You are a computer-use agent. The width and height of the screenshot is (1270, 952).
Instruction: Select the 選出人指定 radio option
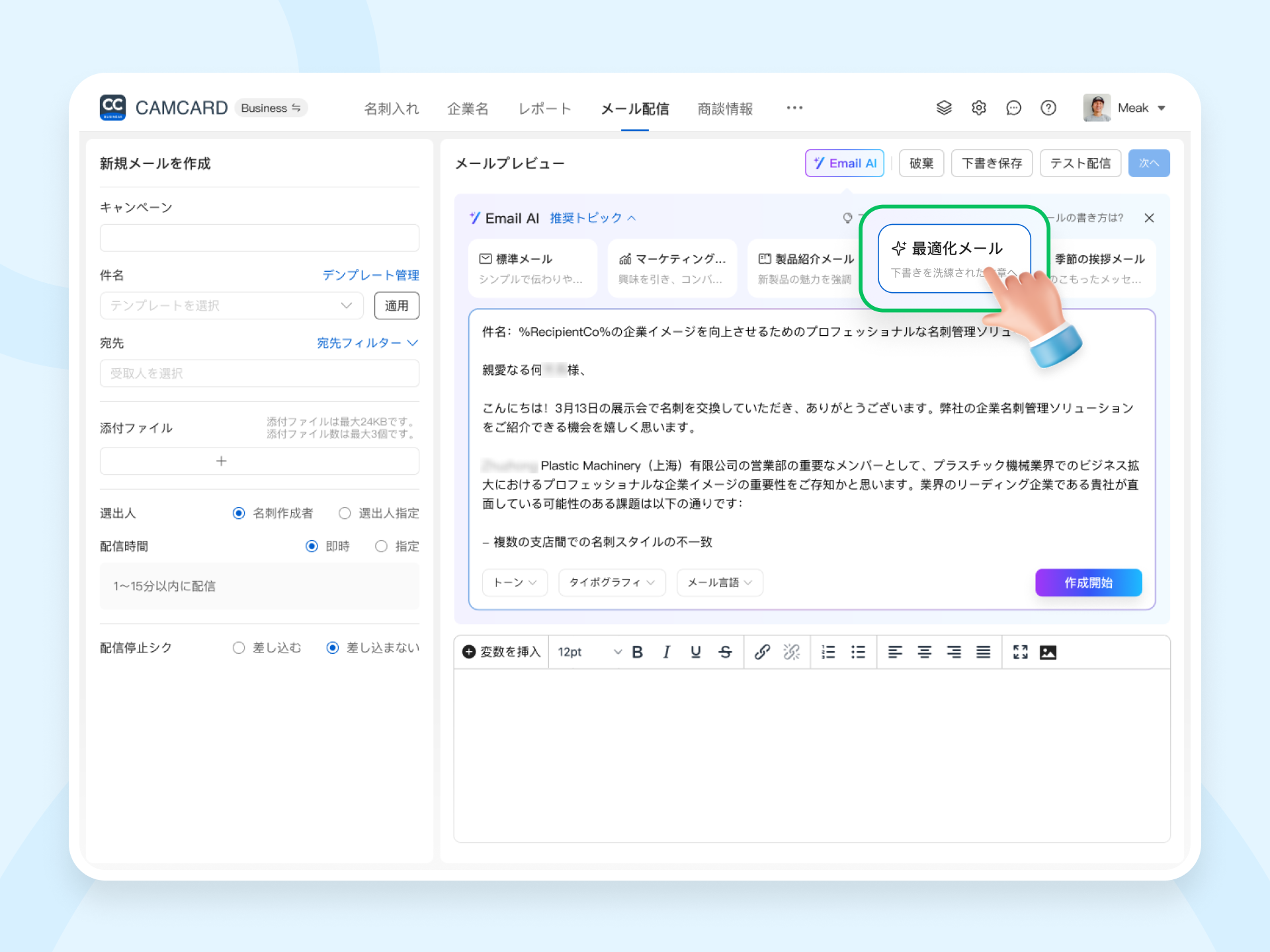coord(345,513)
